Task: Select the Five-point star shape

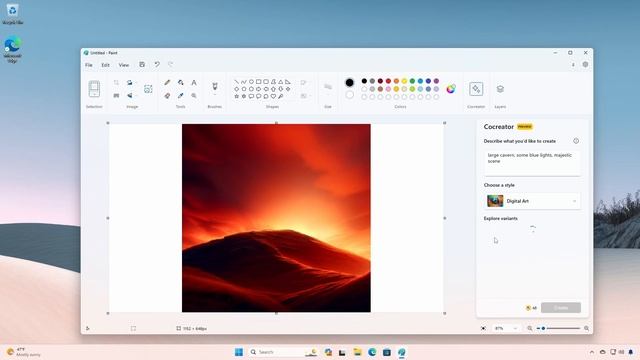Action: pyautogui.click(x=236, y=96)
